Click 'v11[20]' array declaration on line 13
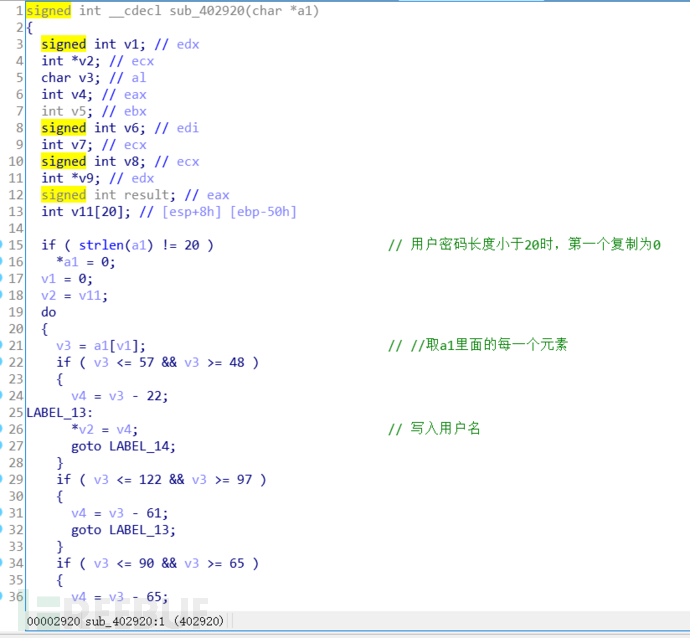690x638 pixels. click(x=101, y=212)
